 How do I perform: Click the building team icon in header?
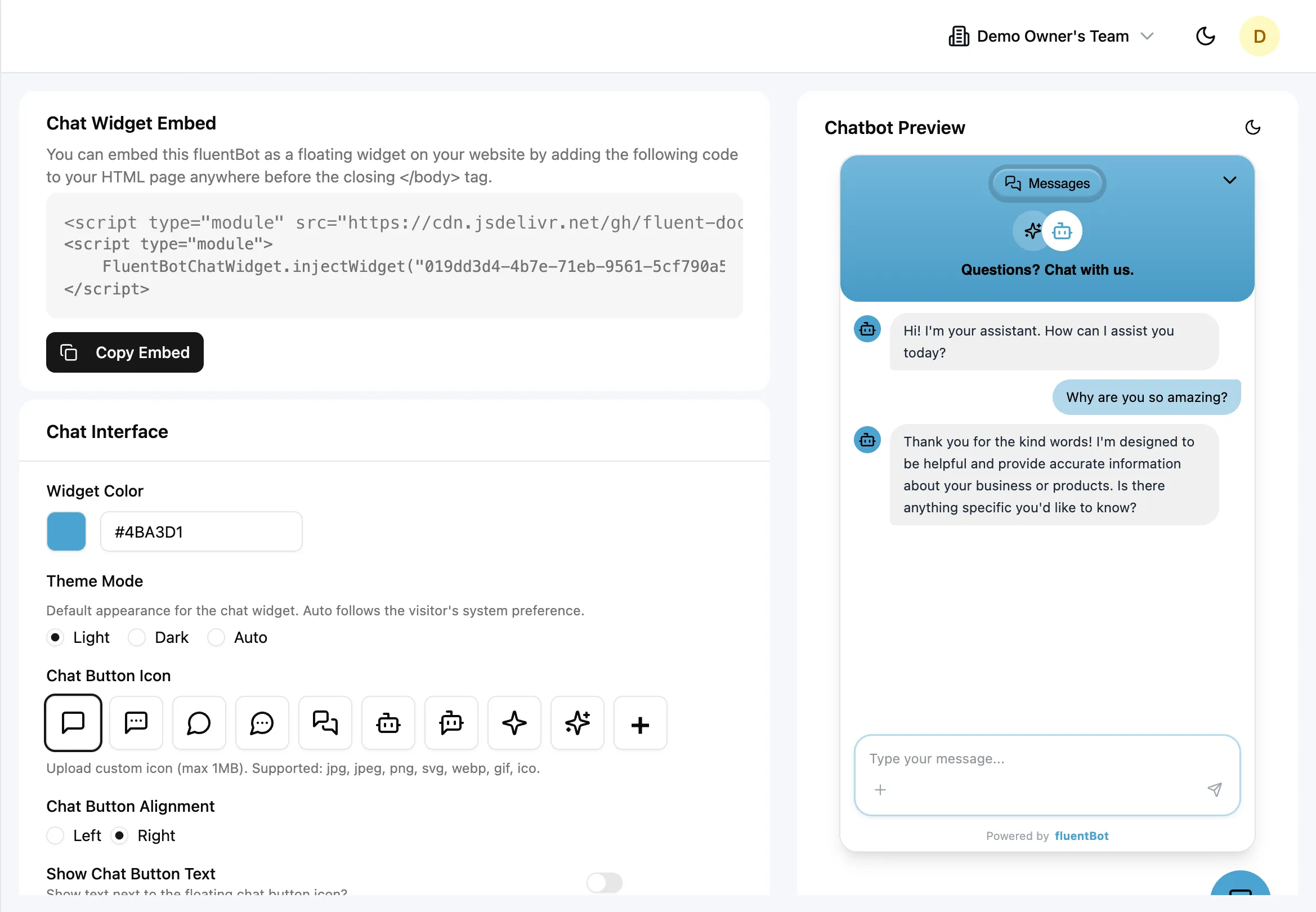pos(959,36)
